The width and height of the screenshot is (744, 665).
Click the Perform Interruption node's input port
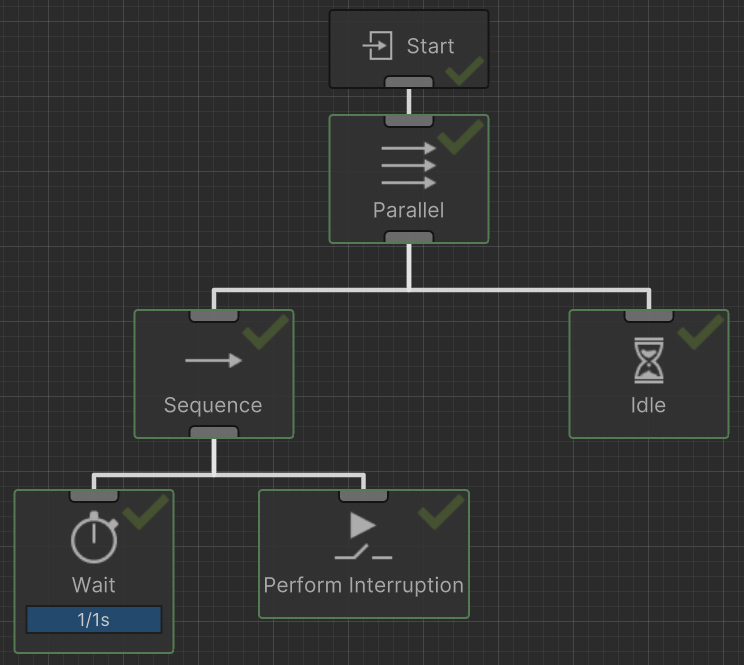363,495
